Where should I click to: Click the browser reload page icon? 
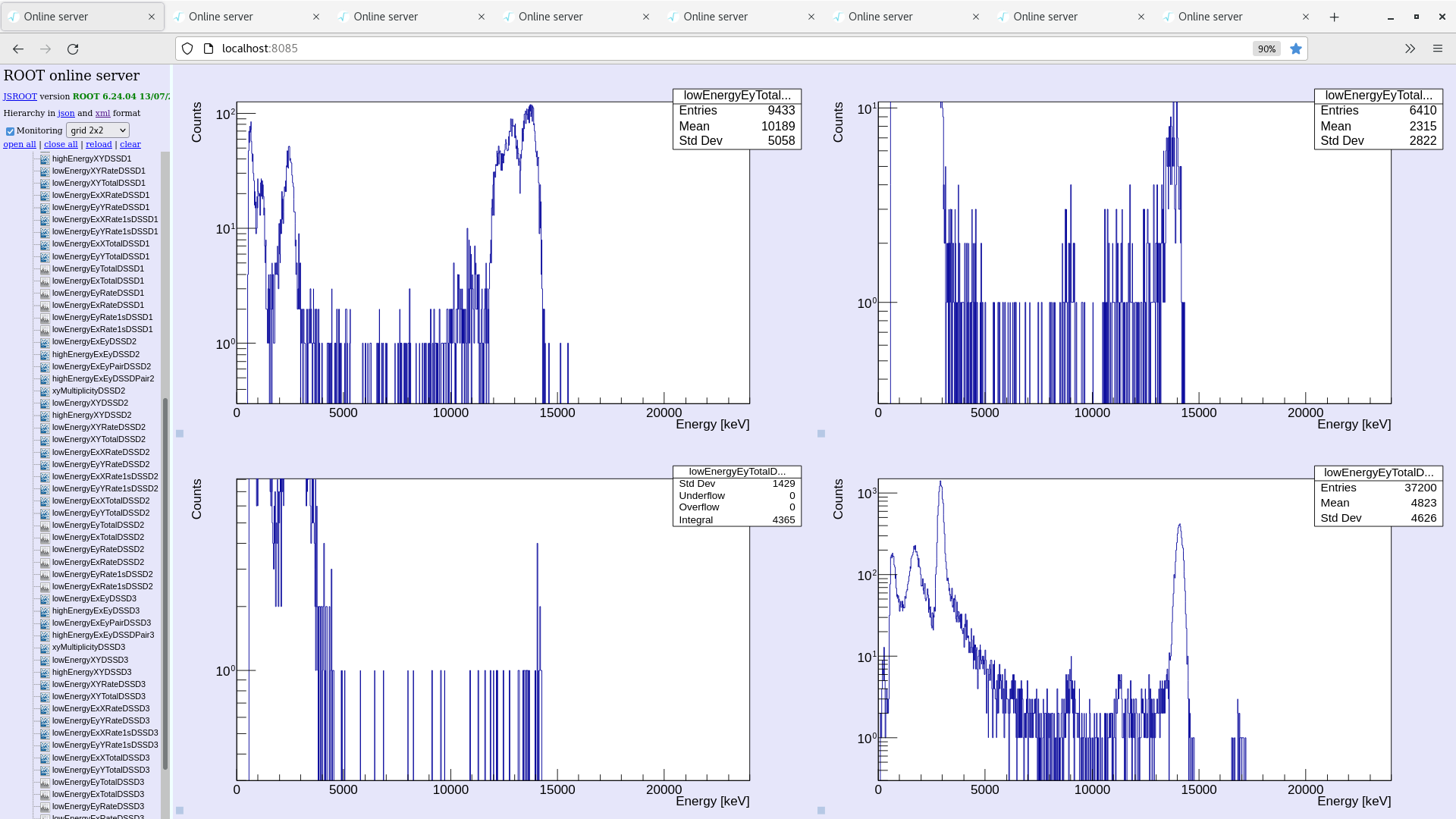(x=73, y=49)
